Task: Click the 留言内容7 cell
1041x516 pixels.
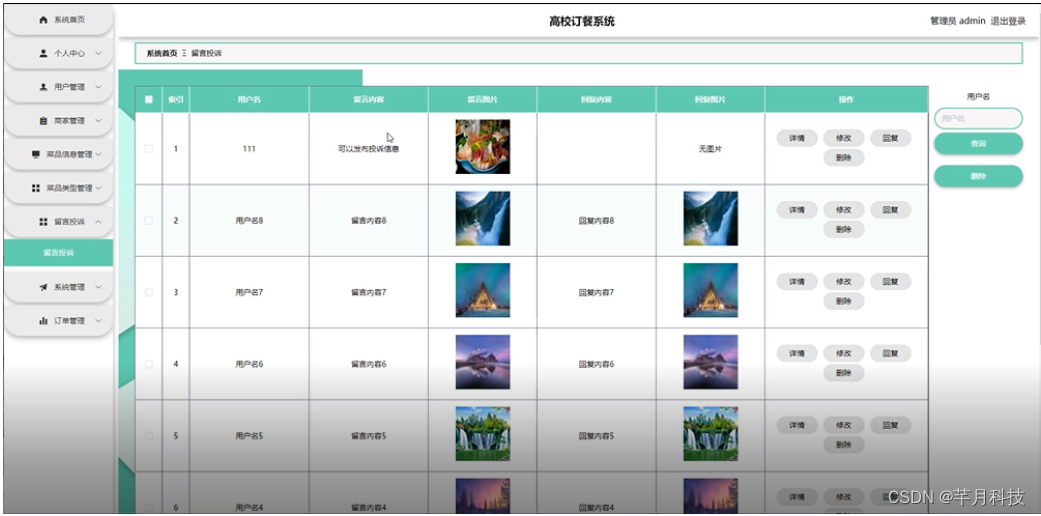Action: (x=368, y=292)
